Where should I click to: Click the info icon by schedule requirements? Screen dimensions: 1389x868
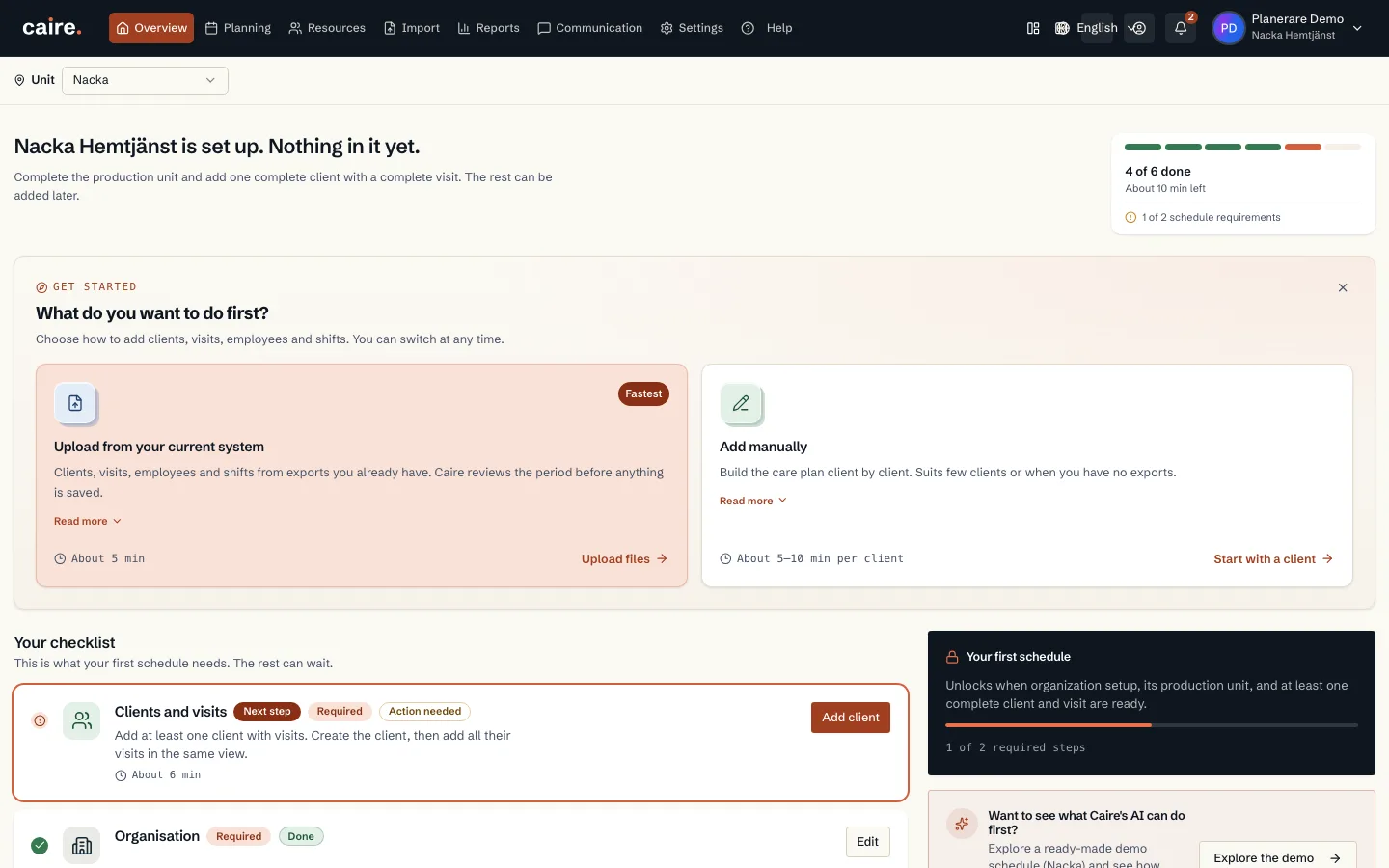click(x=1130, y=217)
